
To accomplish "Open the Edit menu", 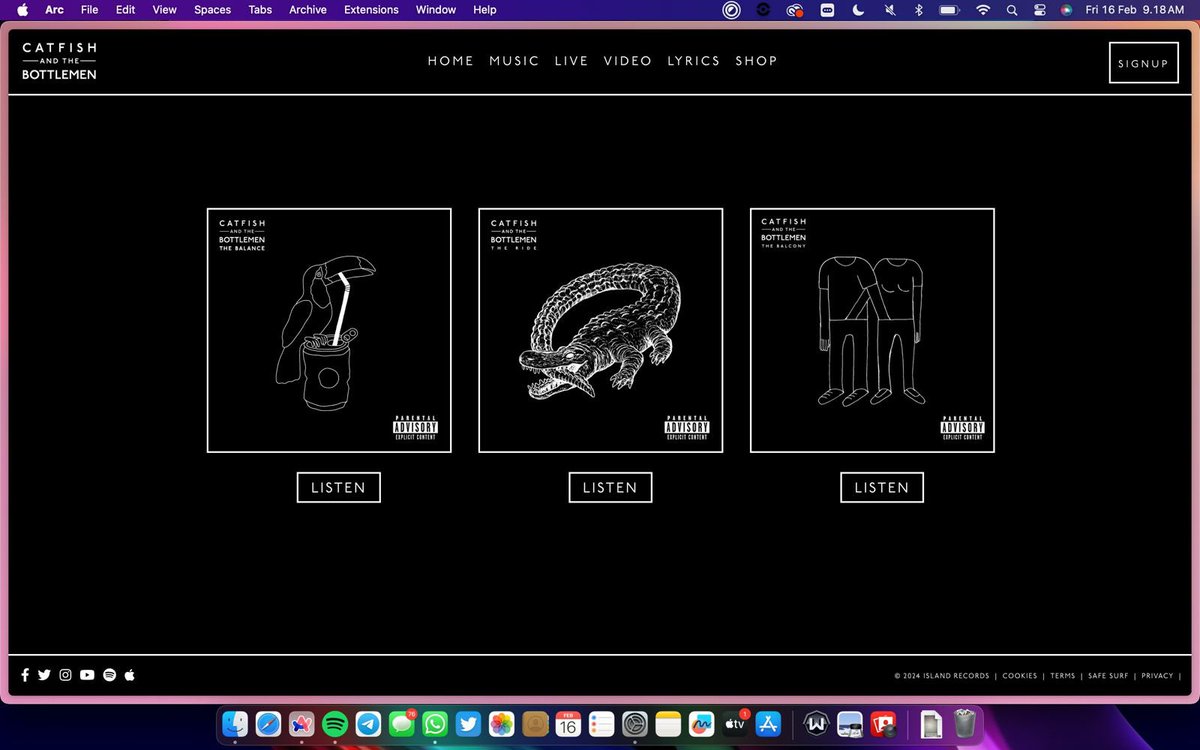I will pyautogui.click(x=125, y=10).
